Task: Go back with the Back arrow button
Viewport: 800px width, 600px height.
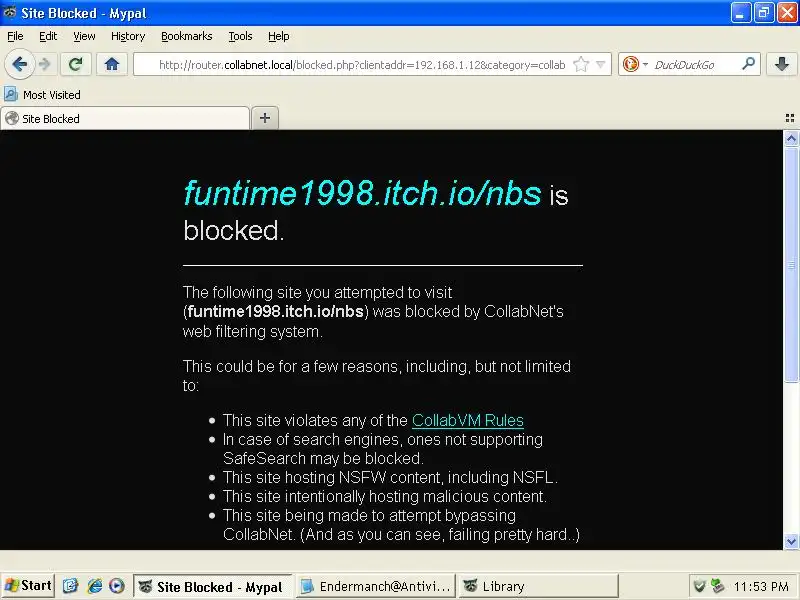Action: click(19, 65)
